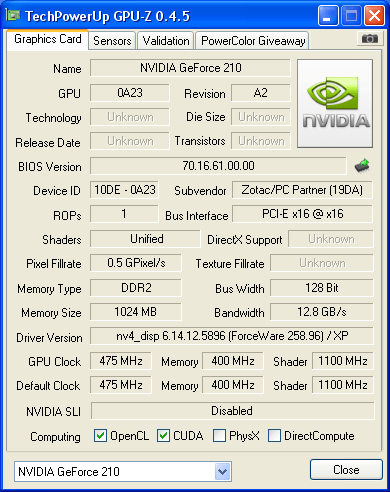390x492 pixels.
Task: Click the Pixel Fillrate field 0.5 GPixel/s
Action: (136, 263)
